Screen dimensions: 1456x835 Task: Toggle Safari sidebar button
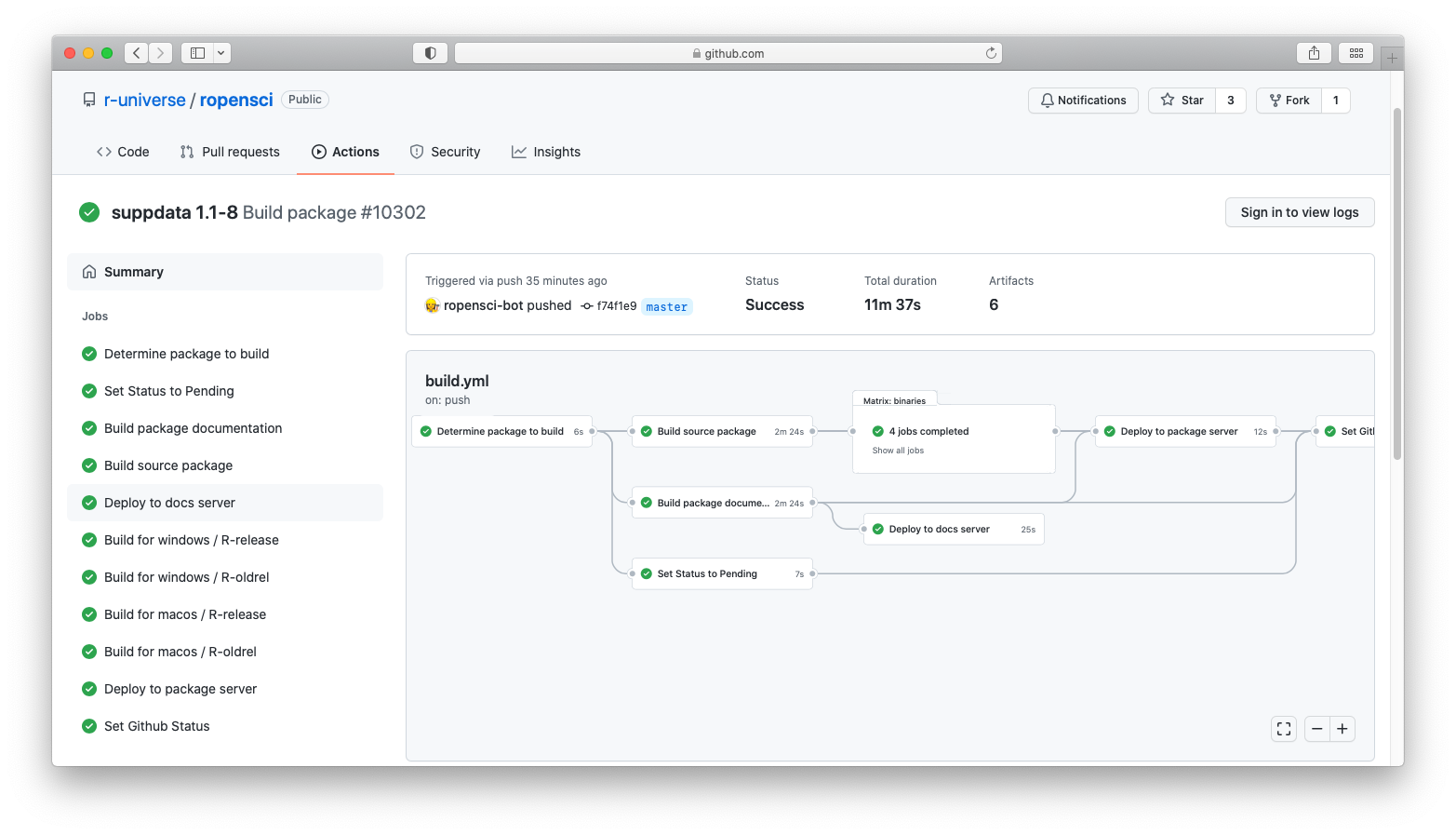197,53
